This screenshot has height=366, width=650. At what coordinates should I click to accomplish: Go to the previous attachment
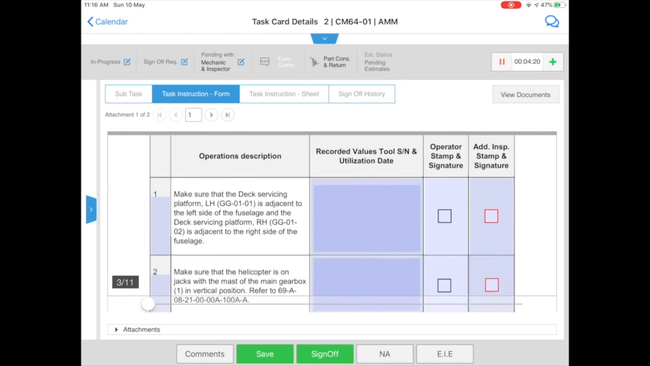pos(175,115)
